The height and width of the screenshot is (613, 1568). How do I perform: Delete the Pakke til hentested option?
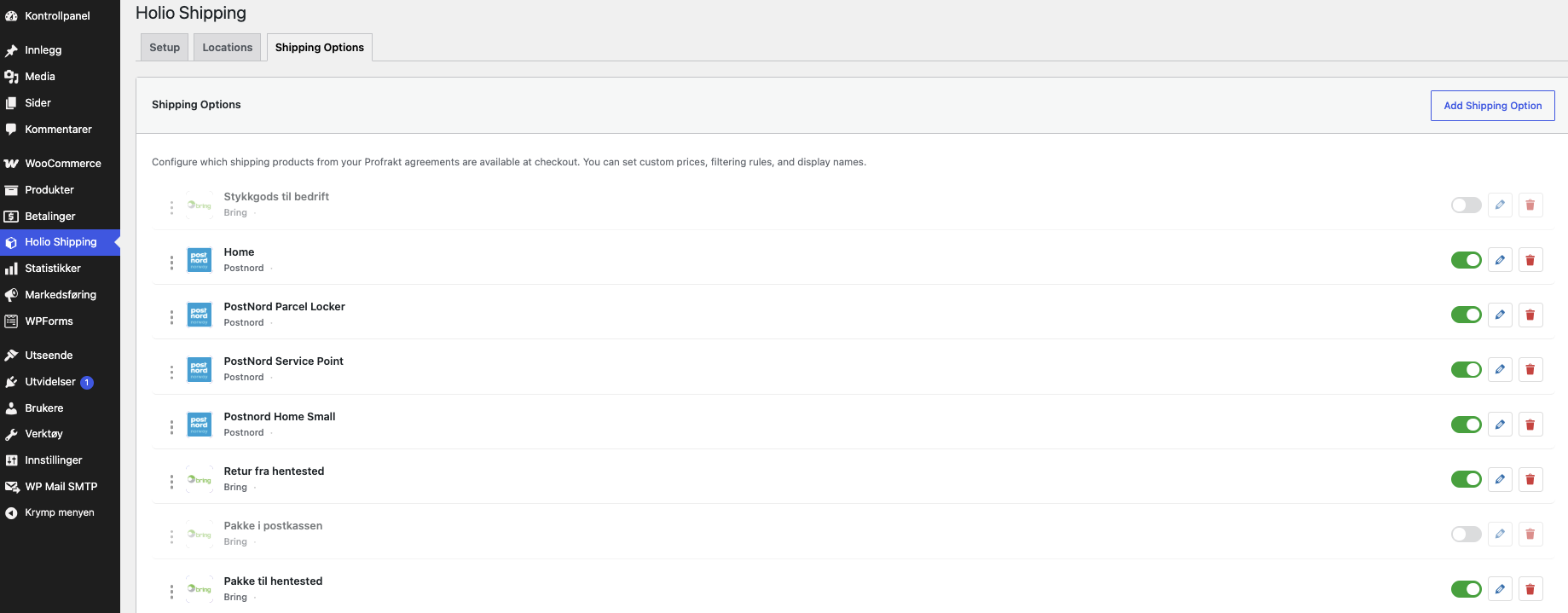[x=1530, y=589]
